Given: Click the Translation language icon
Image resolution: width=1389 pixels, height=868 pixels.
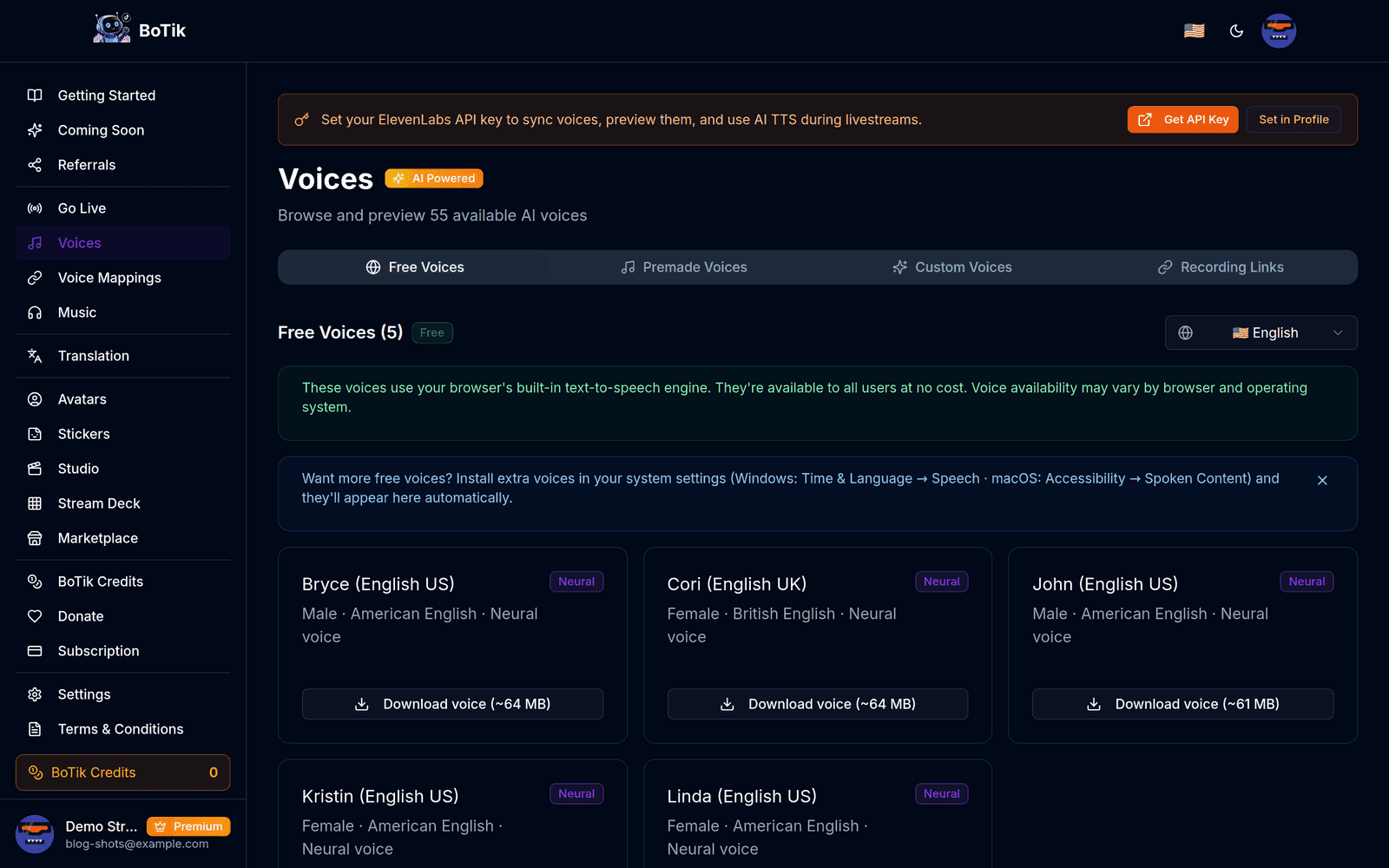Looking at the screenshot, I should pos(35,356).
